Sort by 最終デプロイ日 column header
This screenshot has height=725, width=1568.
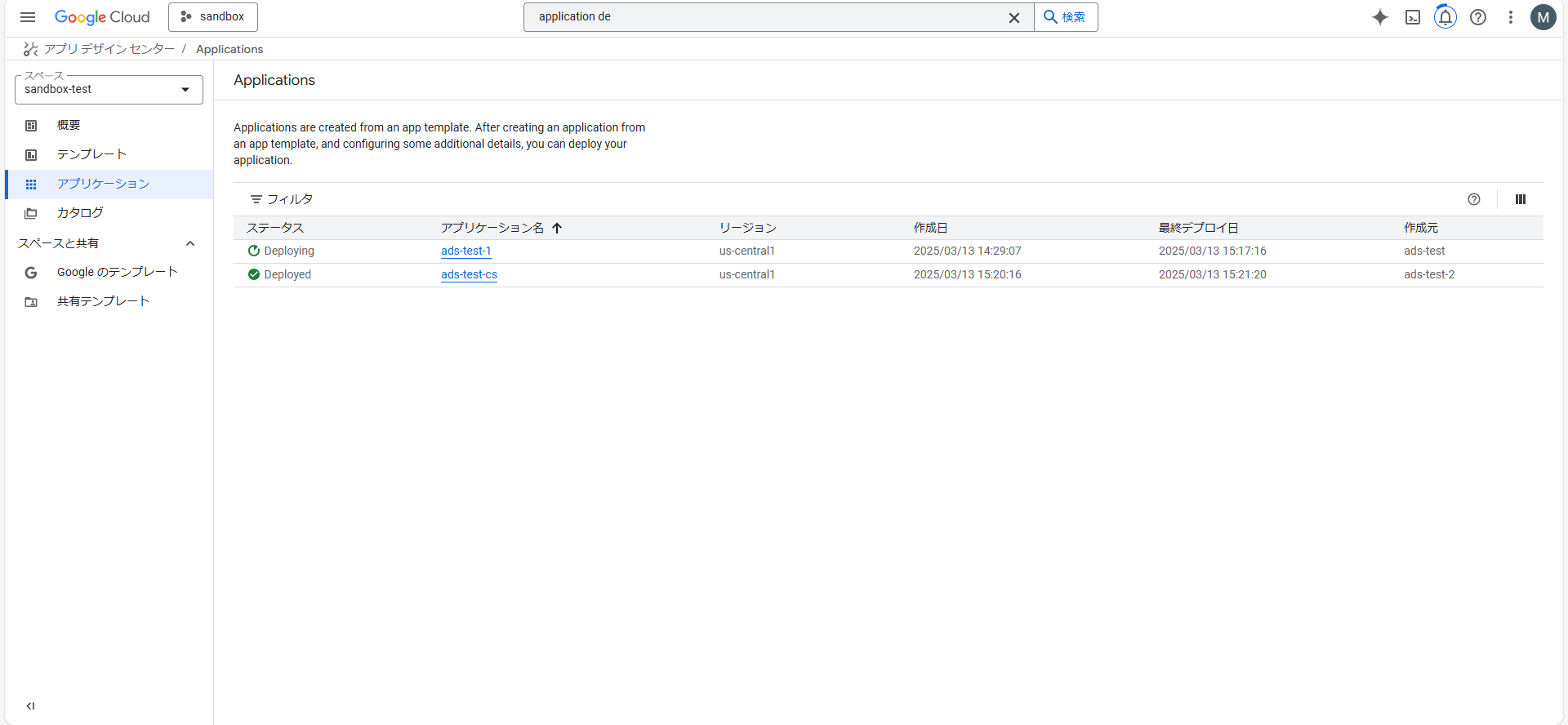1198,228
